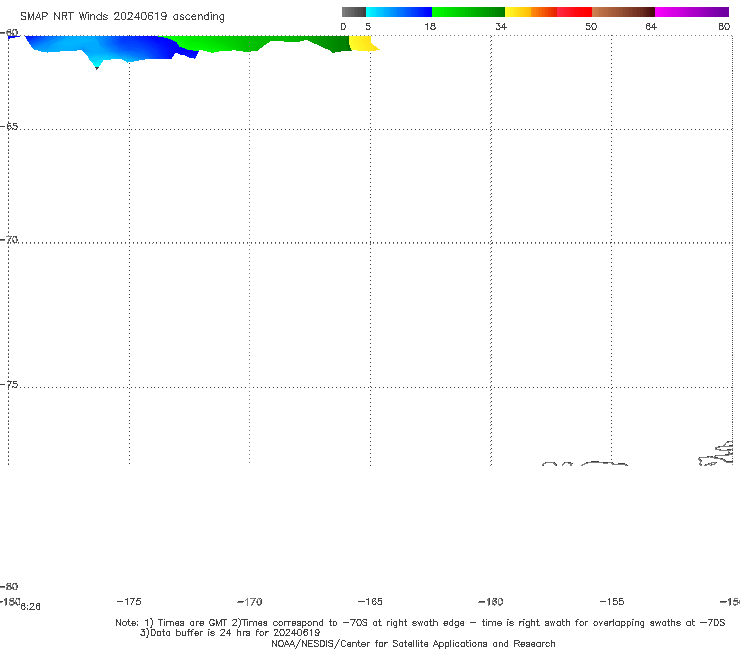
Task: Click the dark green wind swath area
Action: 333,44
